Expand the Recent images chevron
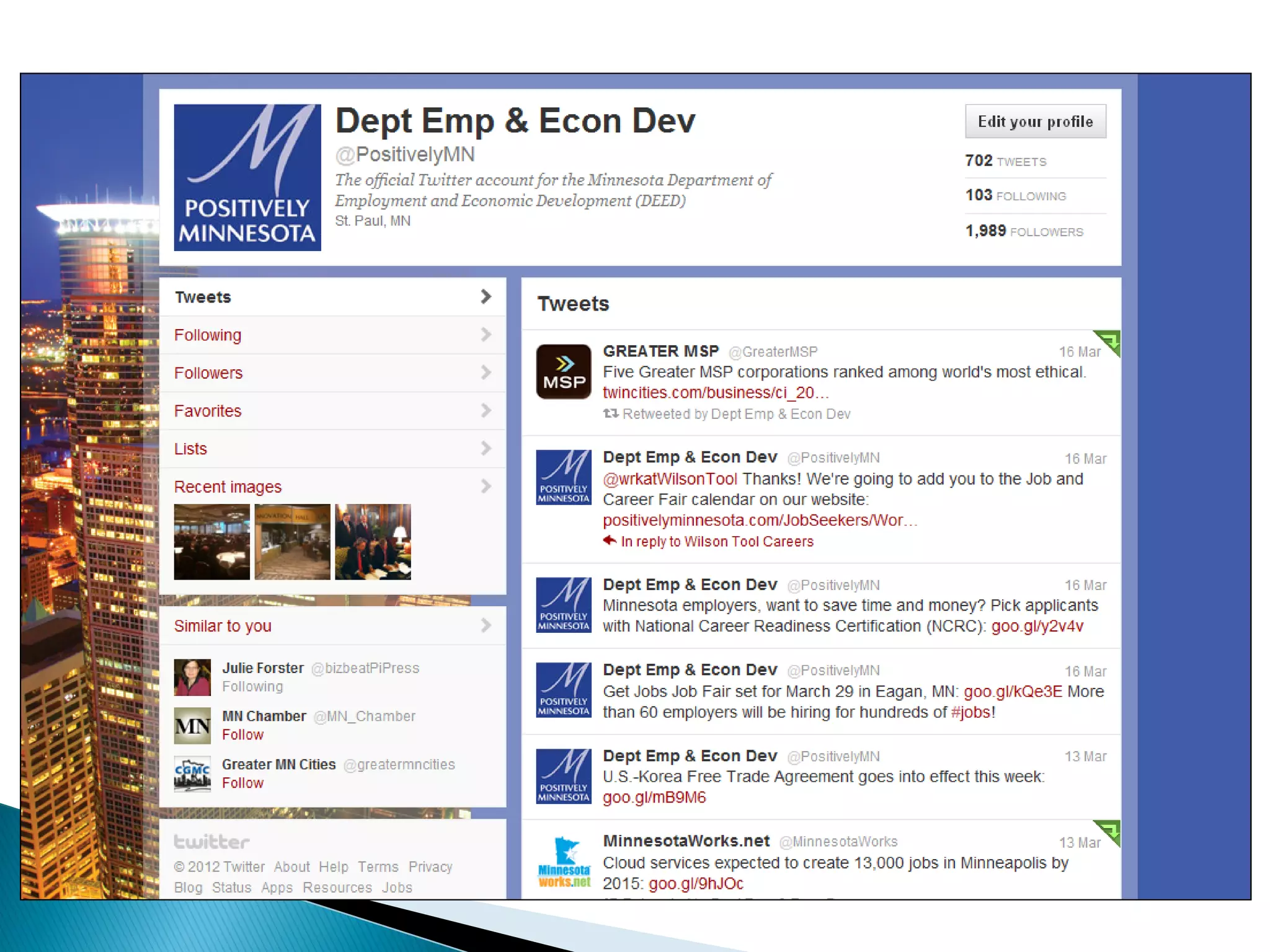The image size is (1270, 952). click(486, 487)
